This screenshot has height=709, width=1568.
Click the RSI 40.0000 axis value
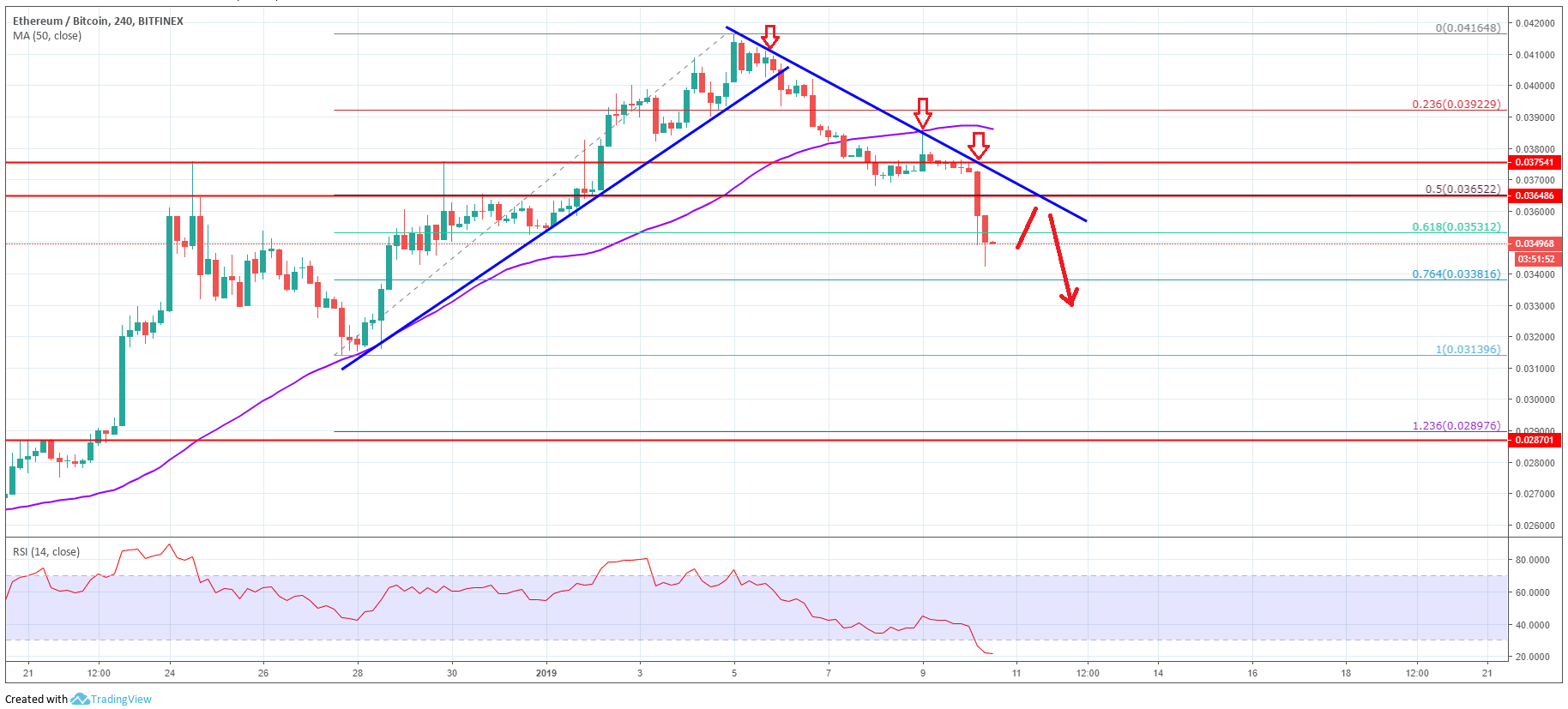pyautogui.click(x=1533, y=625)
